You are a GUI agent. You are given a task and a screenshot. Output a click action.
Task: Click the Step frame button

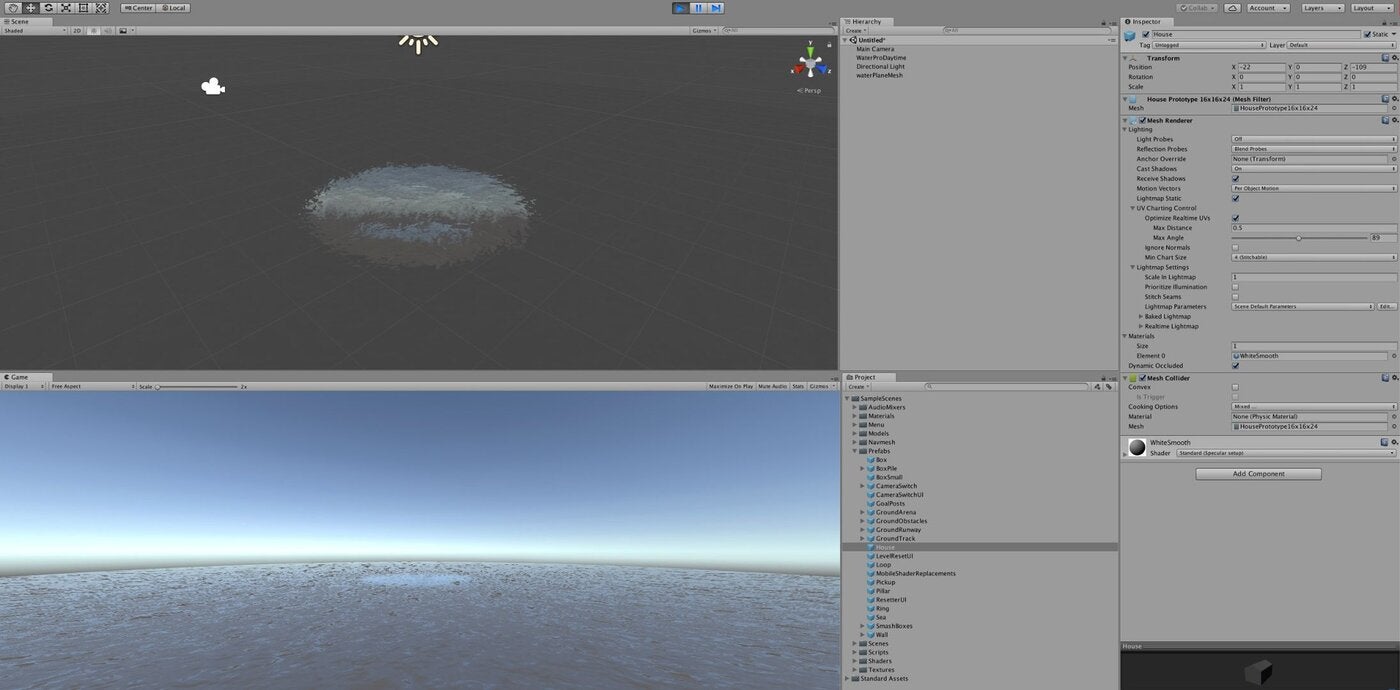[715, 7]
